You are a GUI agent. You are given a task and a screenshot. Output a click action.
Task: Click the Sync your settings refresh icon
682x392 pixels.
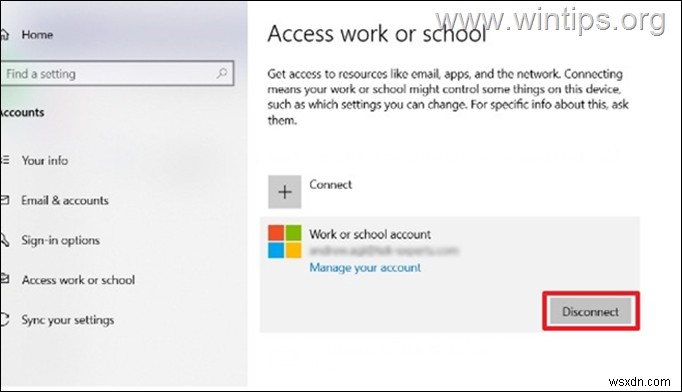(x=4, y=320)
